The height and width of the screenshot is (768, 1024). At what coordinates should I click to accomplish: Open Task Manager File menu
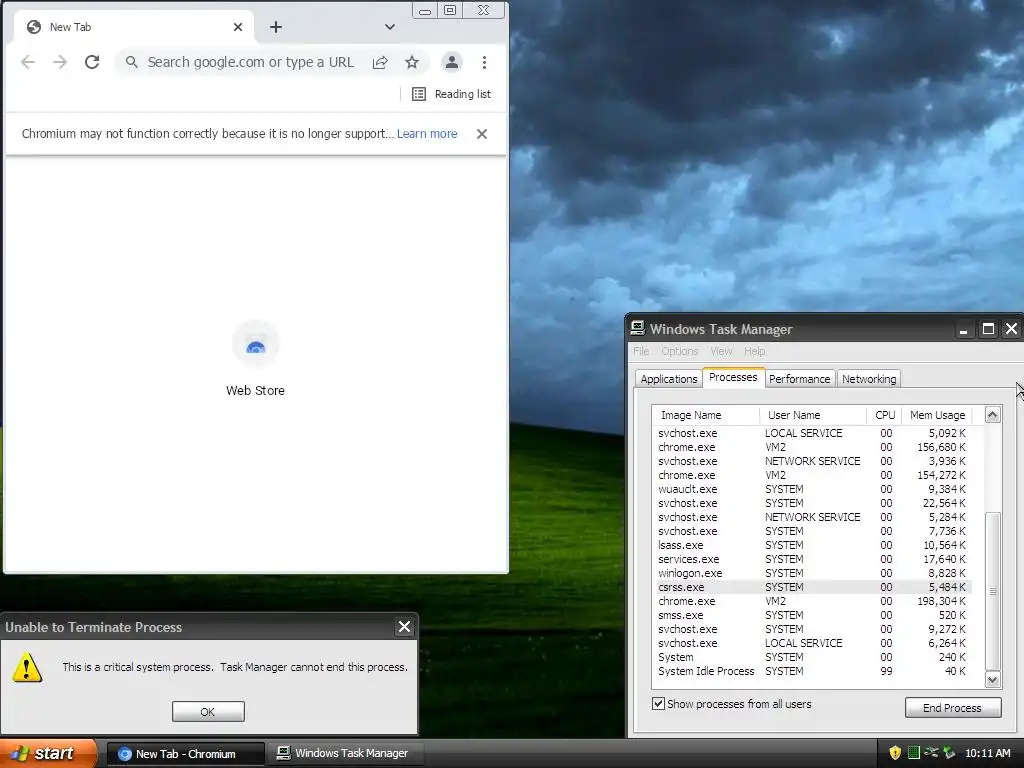(641, 351)
